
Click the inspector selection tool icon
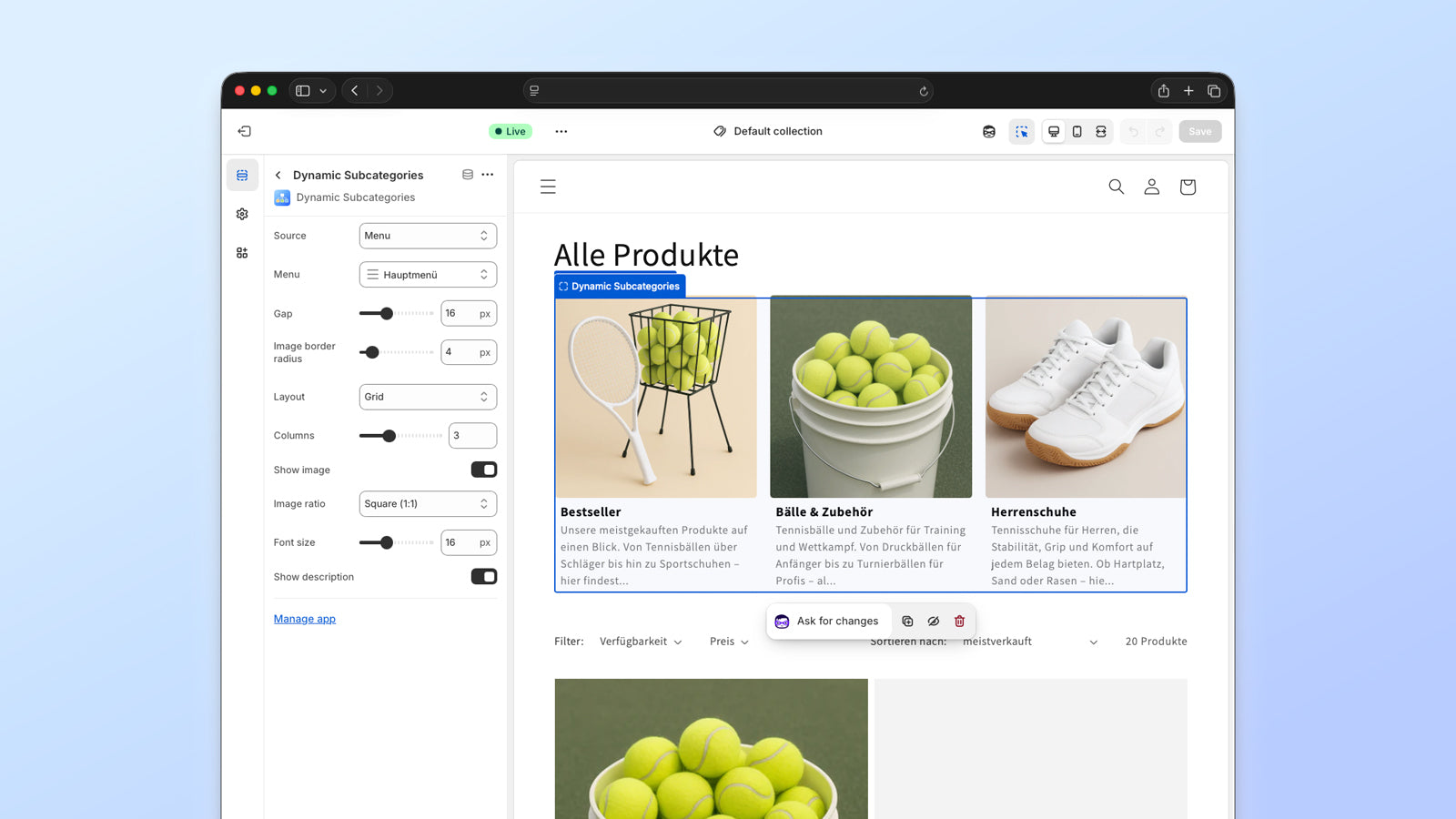1021,131
